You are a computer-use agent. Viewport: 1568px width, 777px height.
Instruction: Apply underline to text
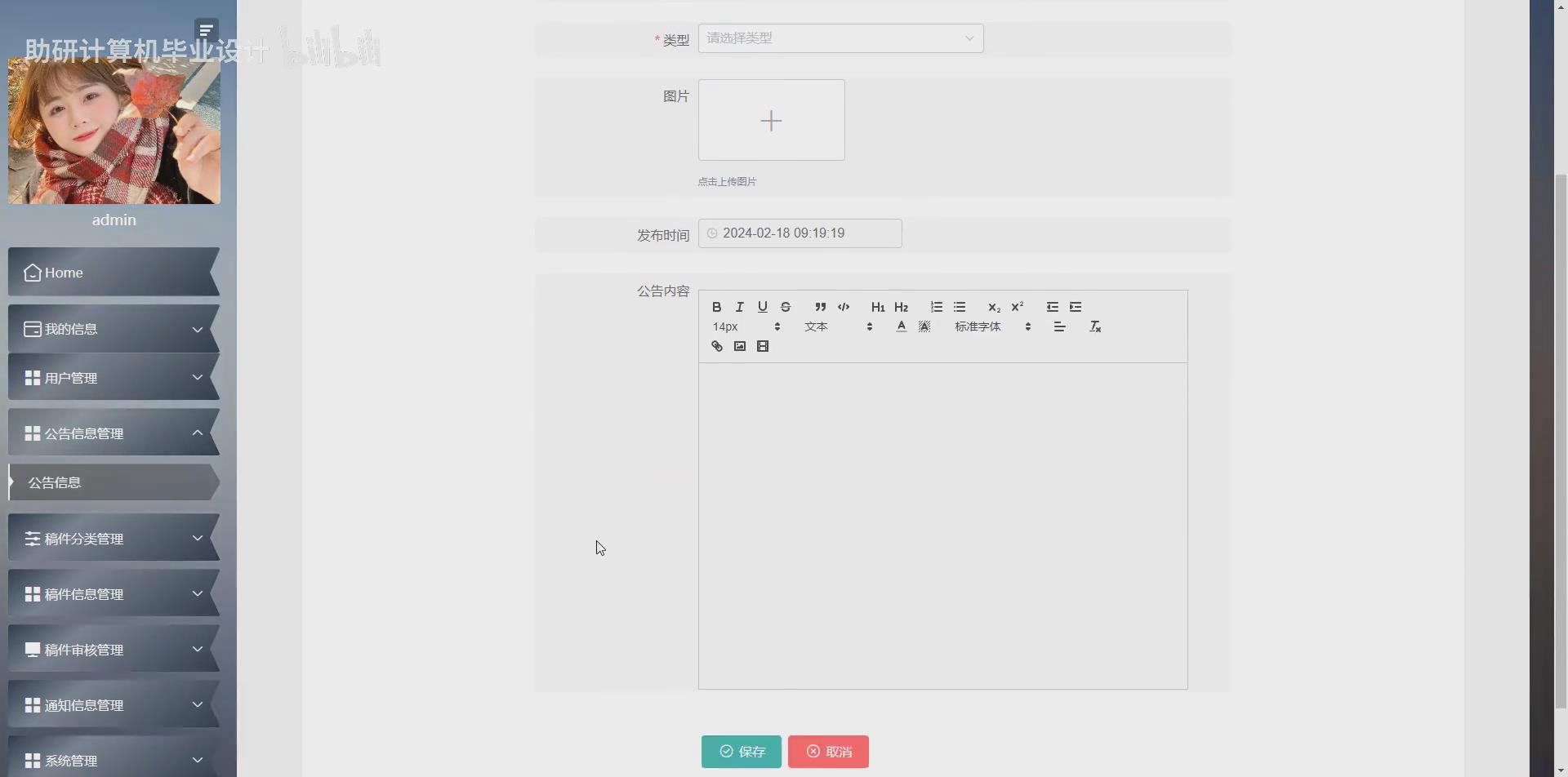[x=762, y=307]
